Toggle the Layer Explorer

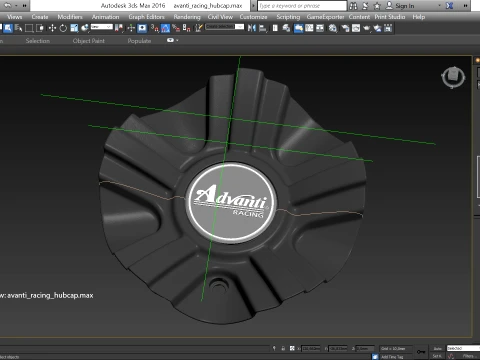point(286,28)
